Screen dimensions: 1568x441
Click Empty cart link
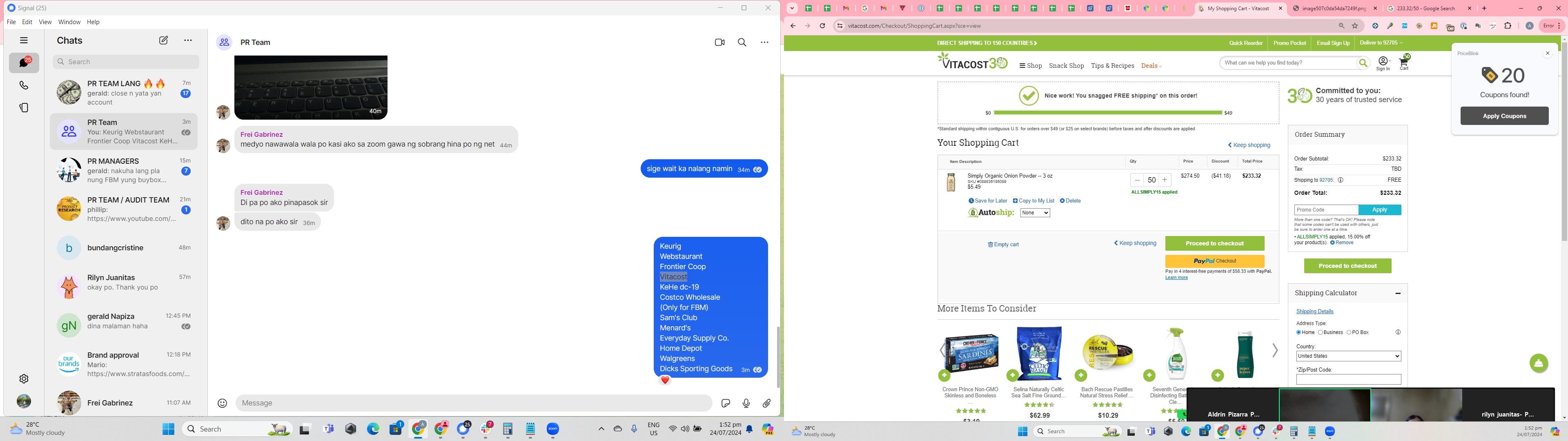(x=1003, y=245)
